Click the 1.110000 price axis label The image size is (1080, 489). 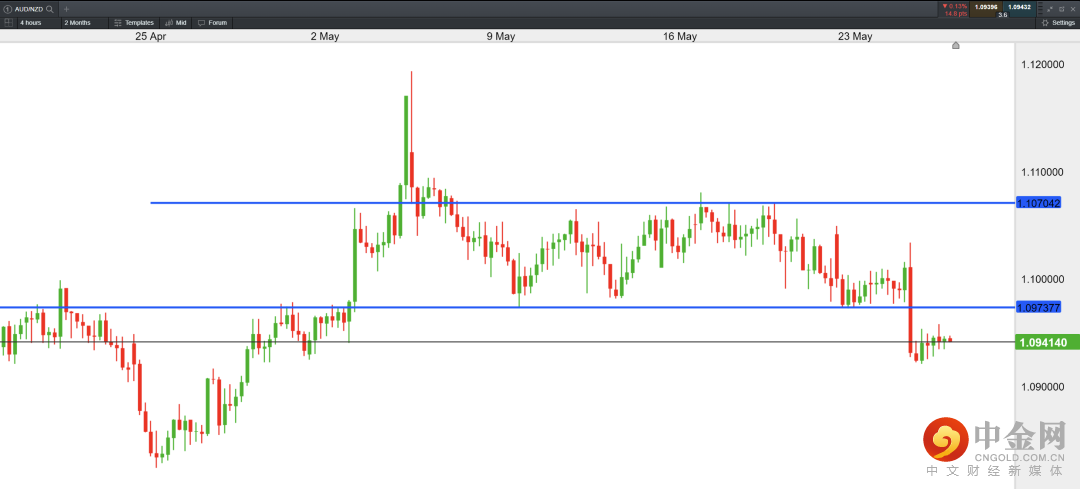1044,171
